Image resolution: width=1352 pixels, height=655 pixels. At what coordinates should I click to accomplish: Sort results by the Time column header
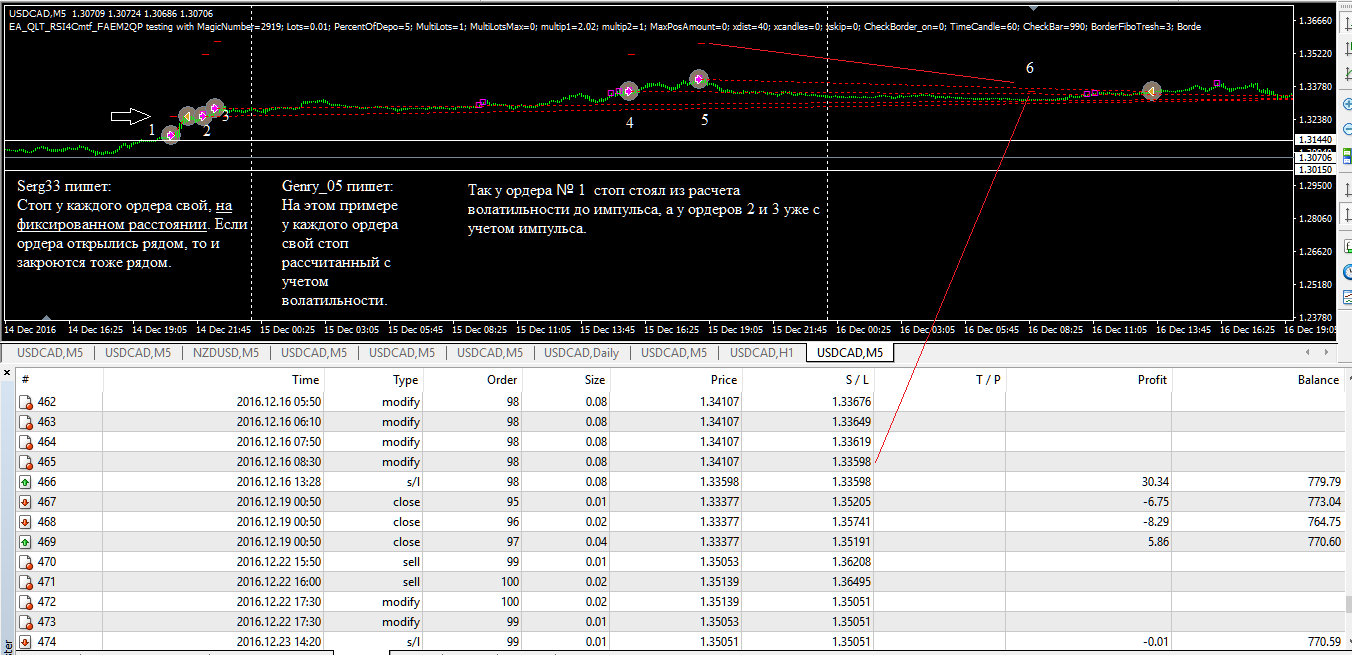pyautogui.click(x=214, y=380)
